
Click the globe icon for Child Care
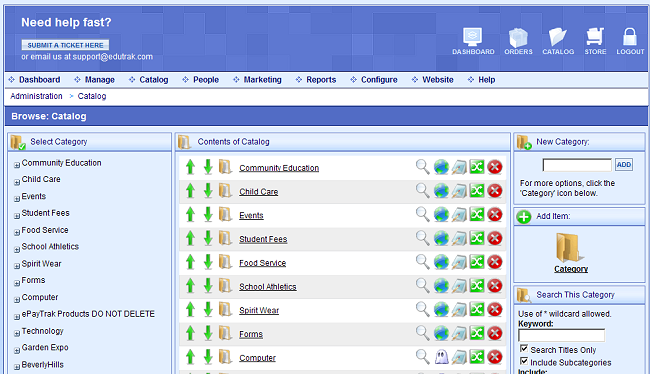pyautogui.click(x=441, y=191)
